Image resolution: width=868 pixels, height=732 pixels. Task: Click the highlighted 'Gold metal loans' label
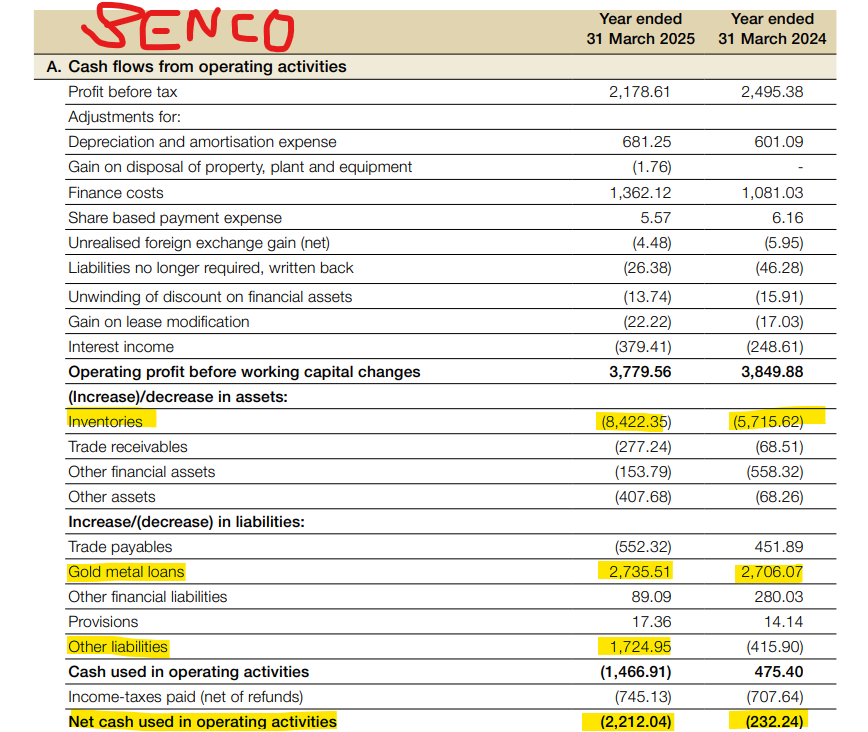[x=126, y=572]
